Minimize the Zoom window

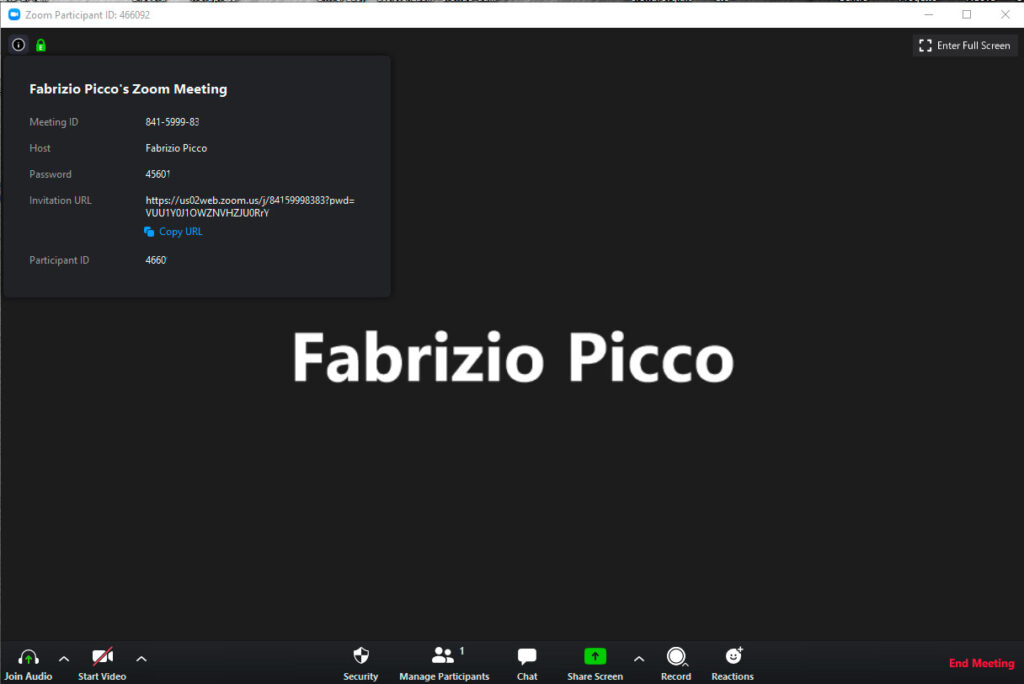[x=929, y=14]
